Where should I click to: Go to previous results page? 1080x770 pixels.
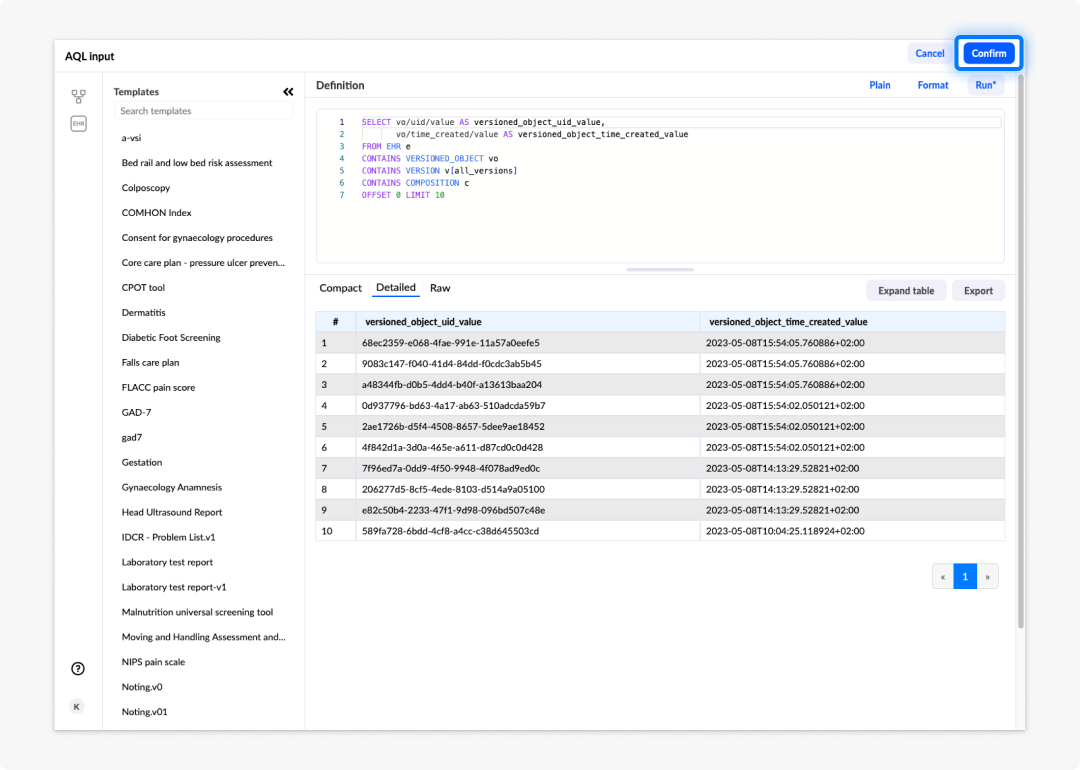943,576
